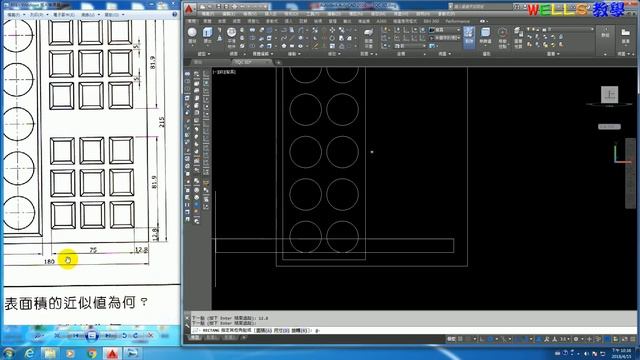Open 檔案(F) menu in Photo Viewer

click(x=15, y=15)
